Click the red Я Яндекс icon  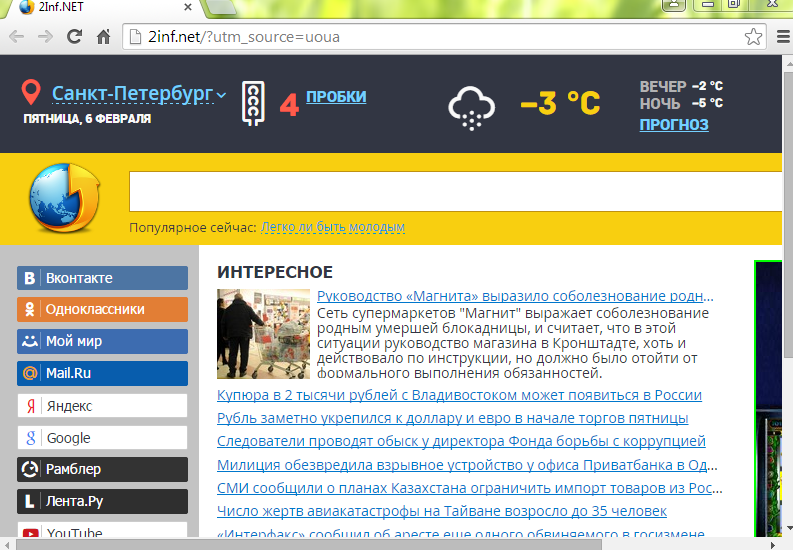(x=30, y=406)
